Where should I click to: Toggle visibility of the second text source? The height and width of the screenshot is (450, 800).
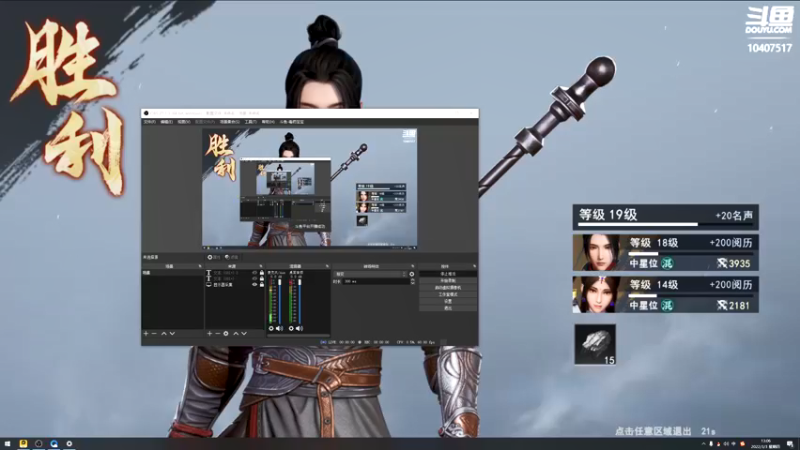pos(255,279)
